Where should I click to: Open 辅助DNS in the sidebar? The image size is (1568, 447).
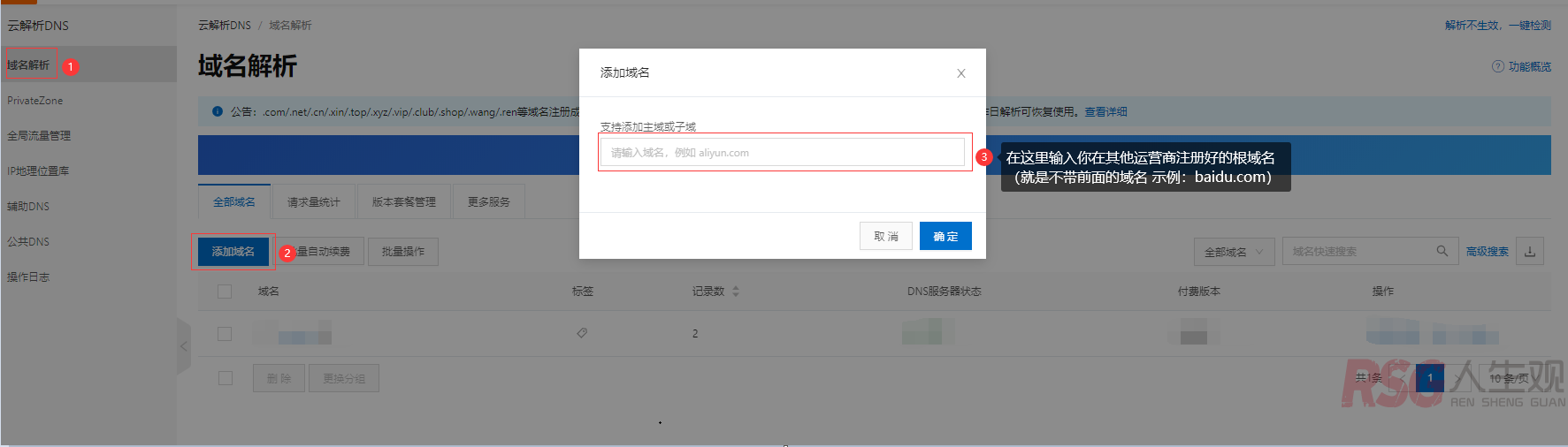coord(28,206)
